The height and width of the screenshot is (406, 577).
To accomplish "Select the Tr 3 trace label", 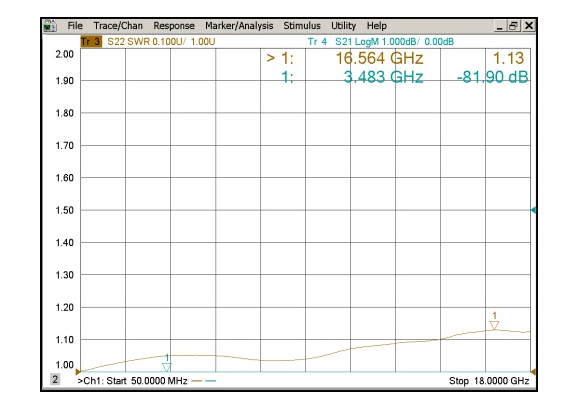I will tap(91, 42).
